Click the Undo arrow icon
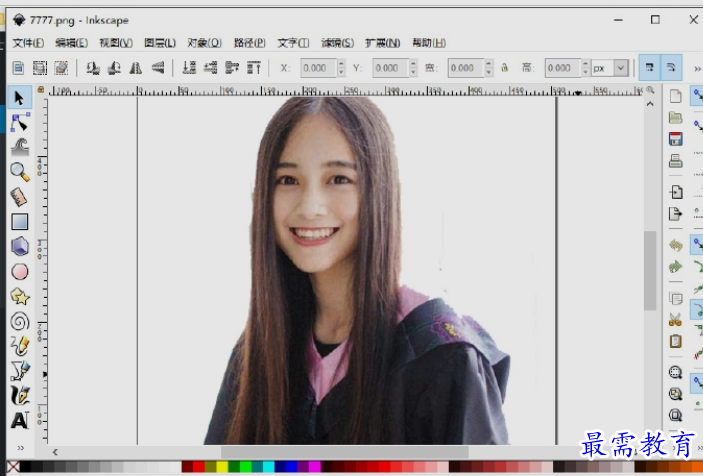The width and height of the screenshot is (703, 476). pos(676,245)
